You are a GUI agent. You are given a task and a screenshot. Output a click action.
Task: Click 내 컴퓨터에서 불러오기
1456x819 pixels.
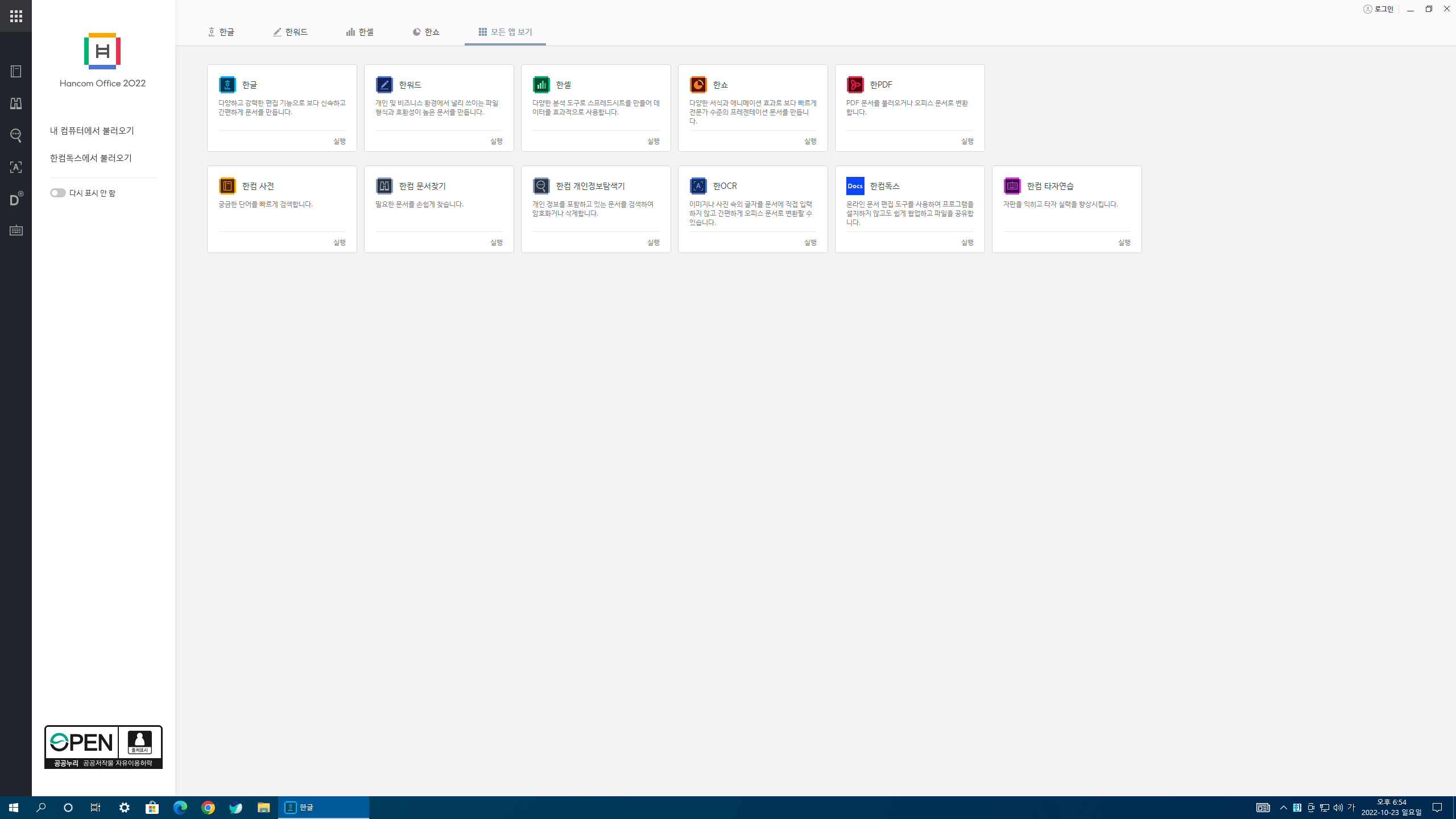[x=92, y=131]
